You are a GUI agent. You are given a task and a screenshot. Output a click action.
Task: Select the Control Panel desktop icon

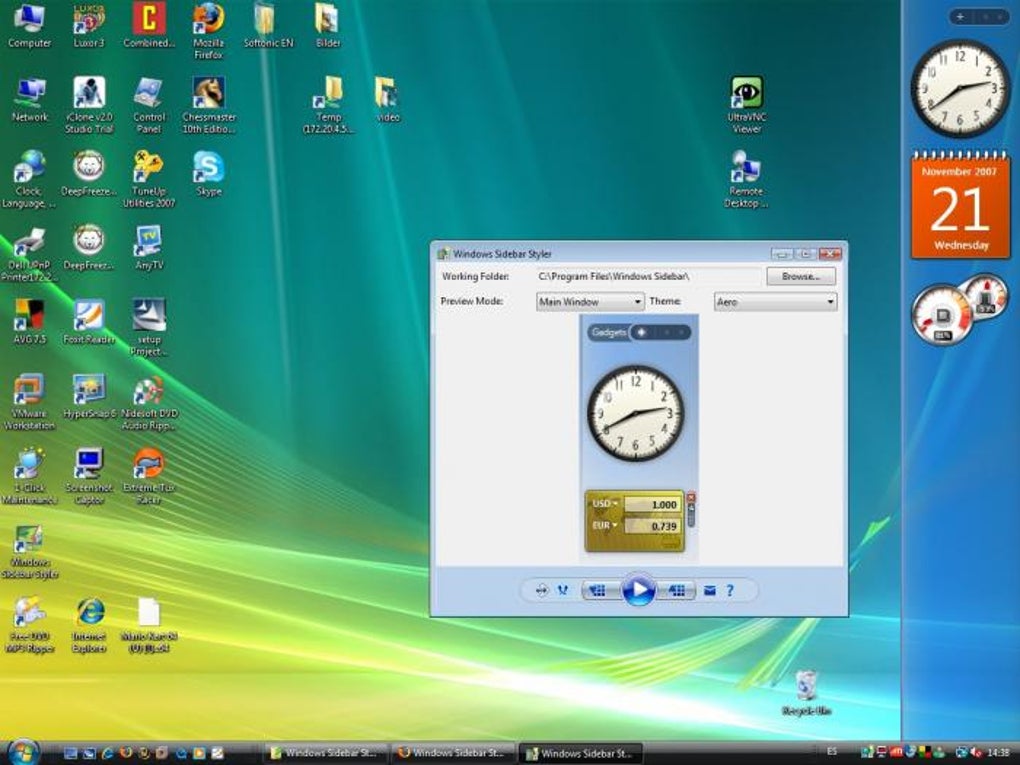(x=149, y=106)
